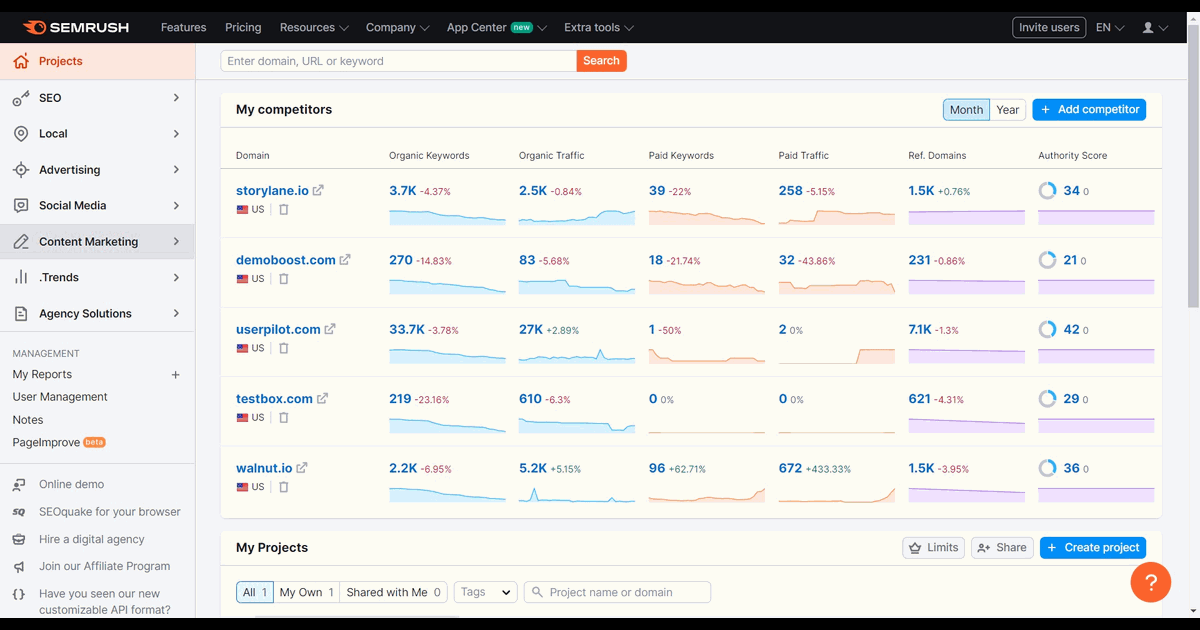Click the Limits button

(933, 548)
